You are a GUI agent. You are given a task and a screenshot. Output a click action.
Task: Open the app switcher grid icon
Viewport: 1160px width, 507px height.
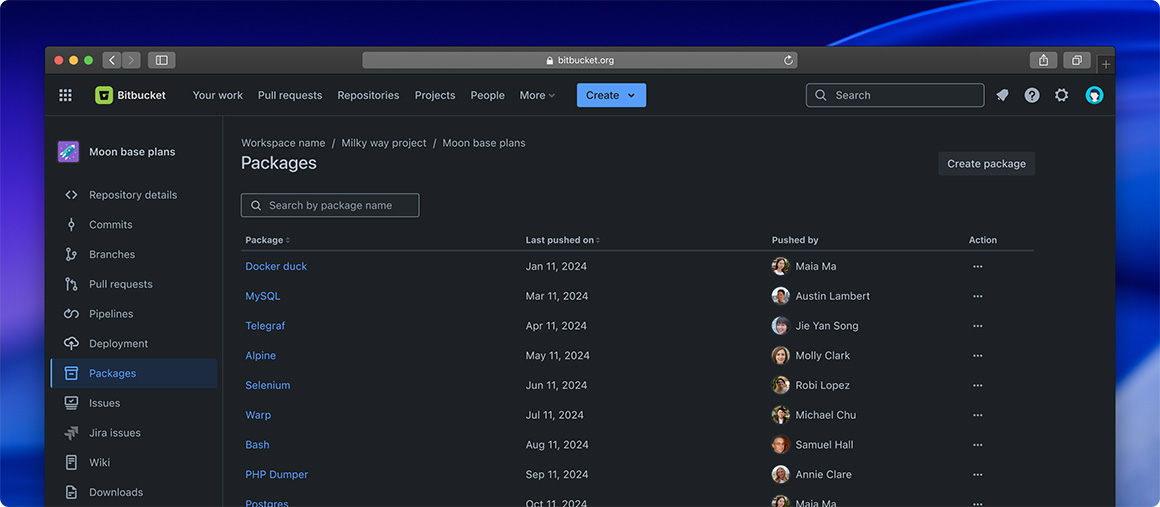tap(66, 95)
